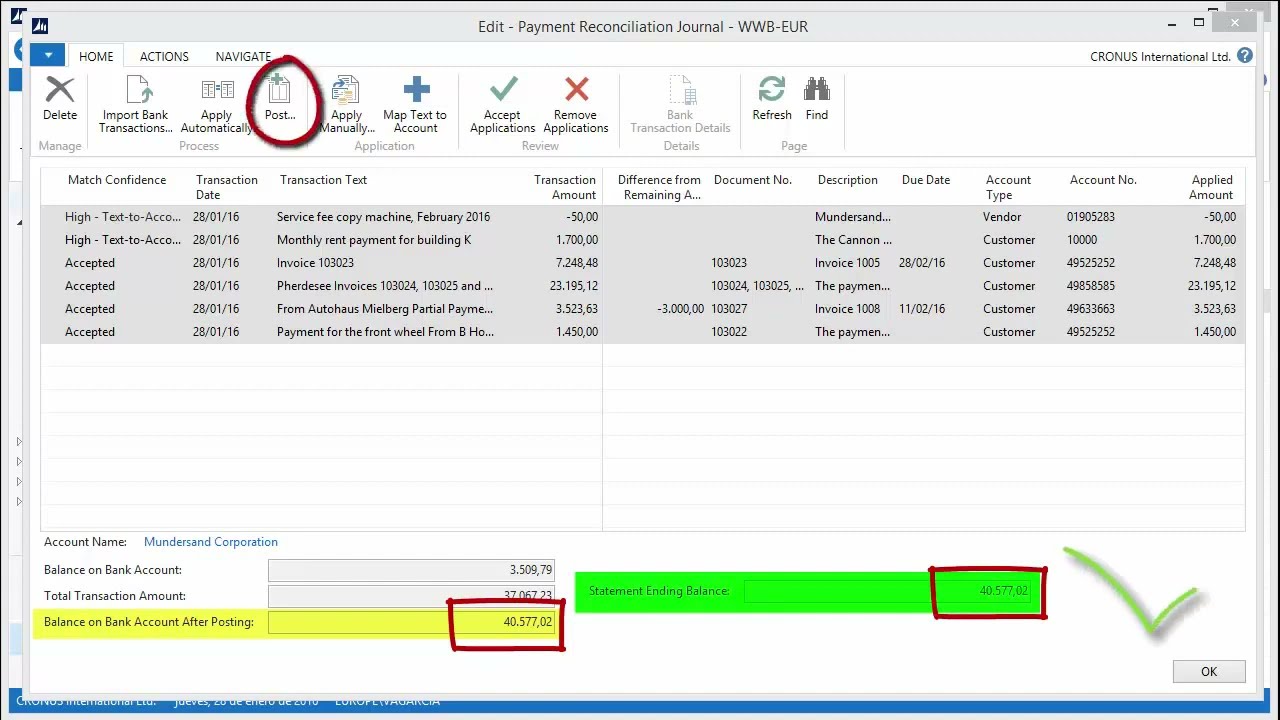Click the OK button
This screenshot has height=720, width=1280.
click(1209, 671)
